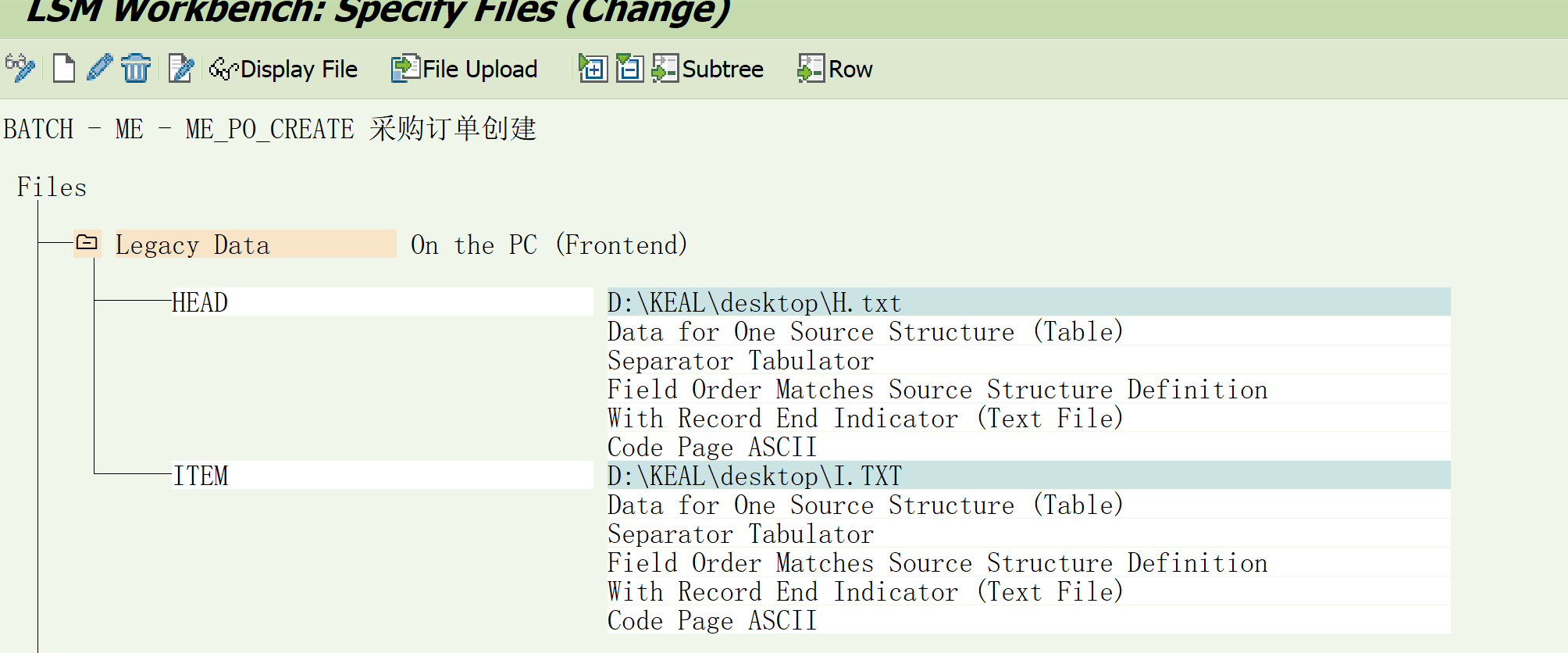Screen dimensions: 1568x653
Task: Check entries with the document-pencil icon
Action: click(x=181, y=69)
